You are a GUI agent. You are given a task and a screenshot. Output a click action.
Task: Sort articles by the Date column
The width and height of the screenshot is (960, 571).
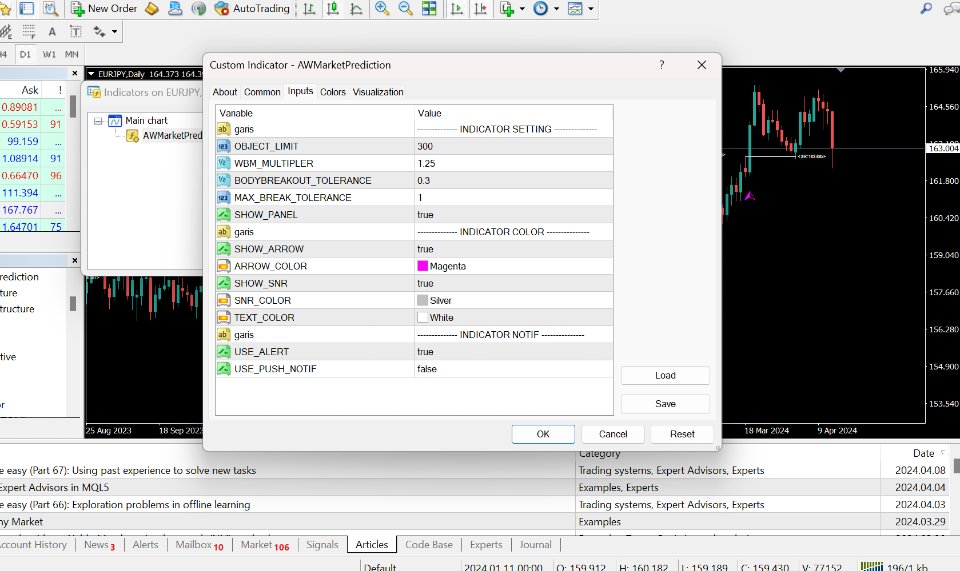pyautogui.click(x=923, y=453)
